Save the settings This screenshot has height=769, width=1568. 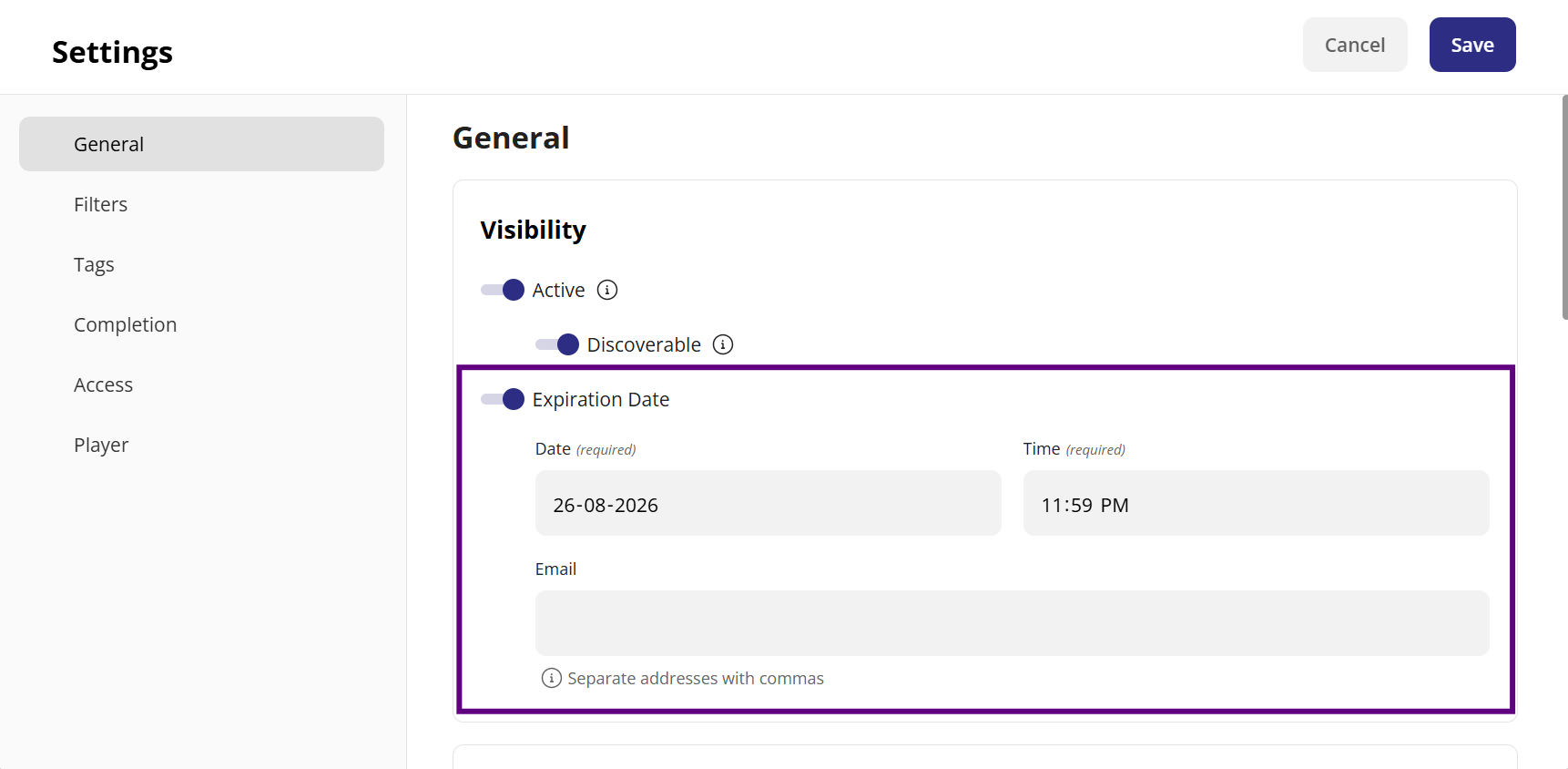click(x=1472, y=45)
